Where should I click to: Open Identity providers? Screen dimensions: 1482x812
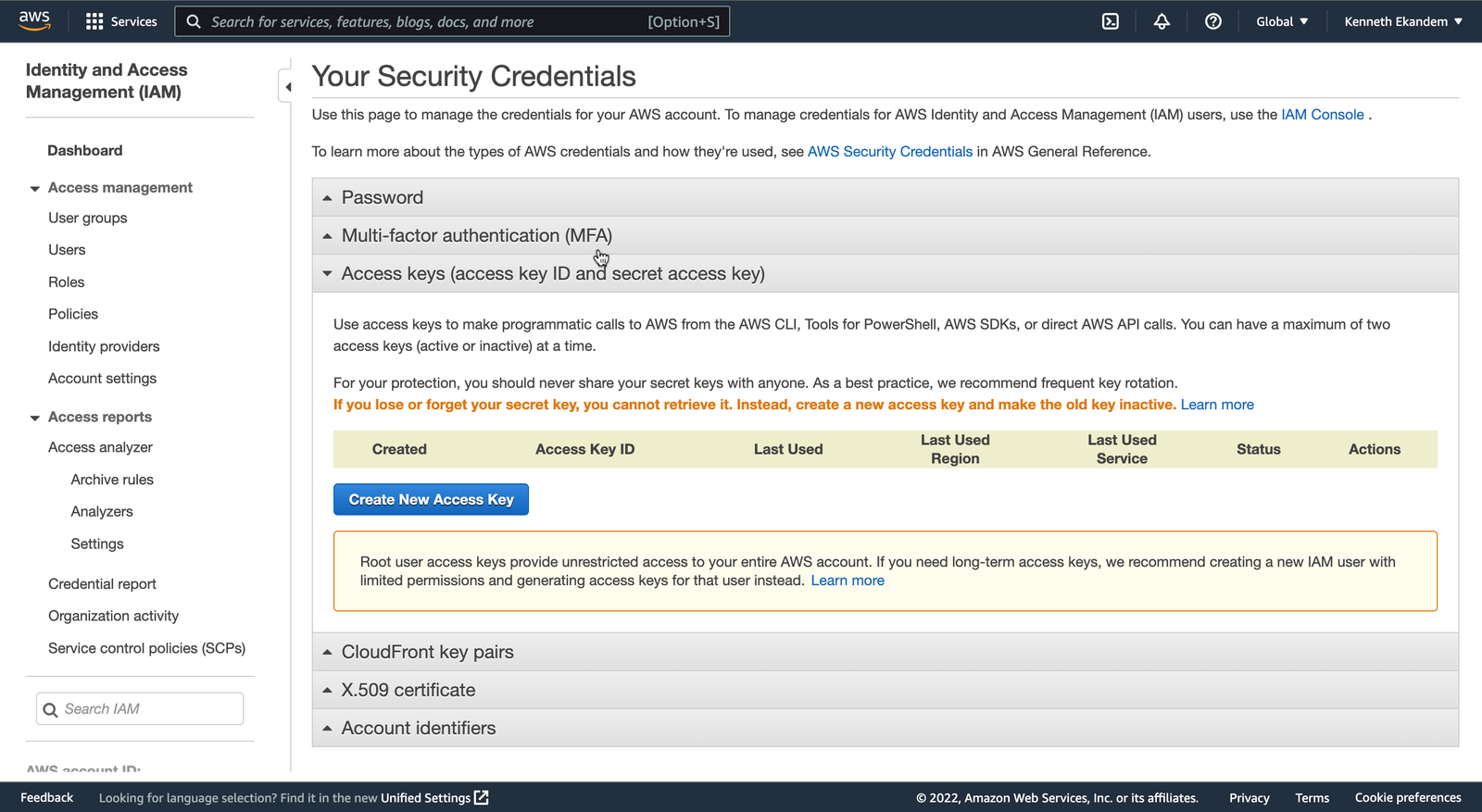click(x=104, y=346)
